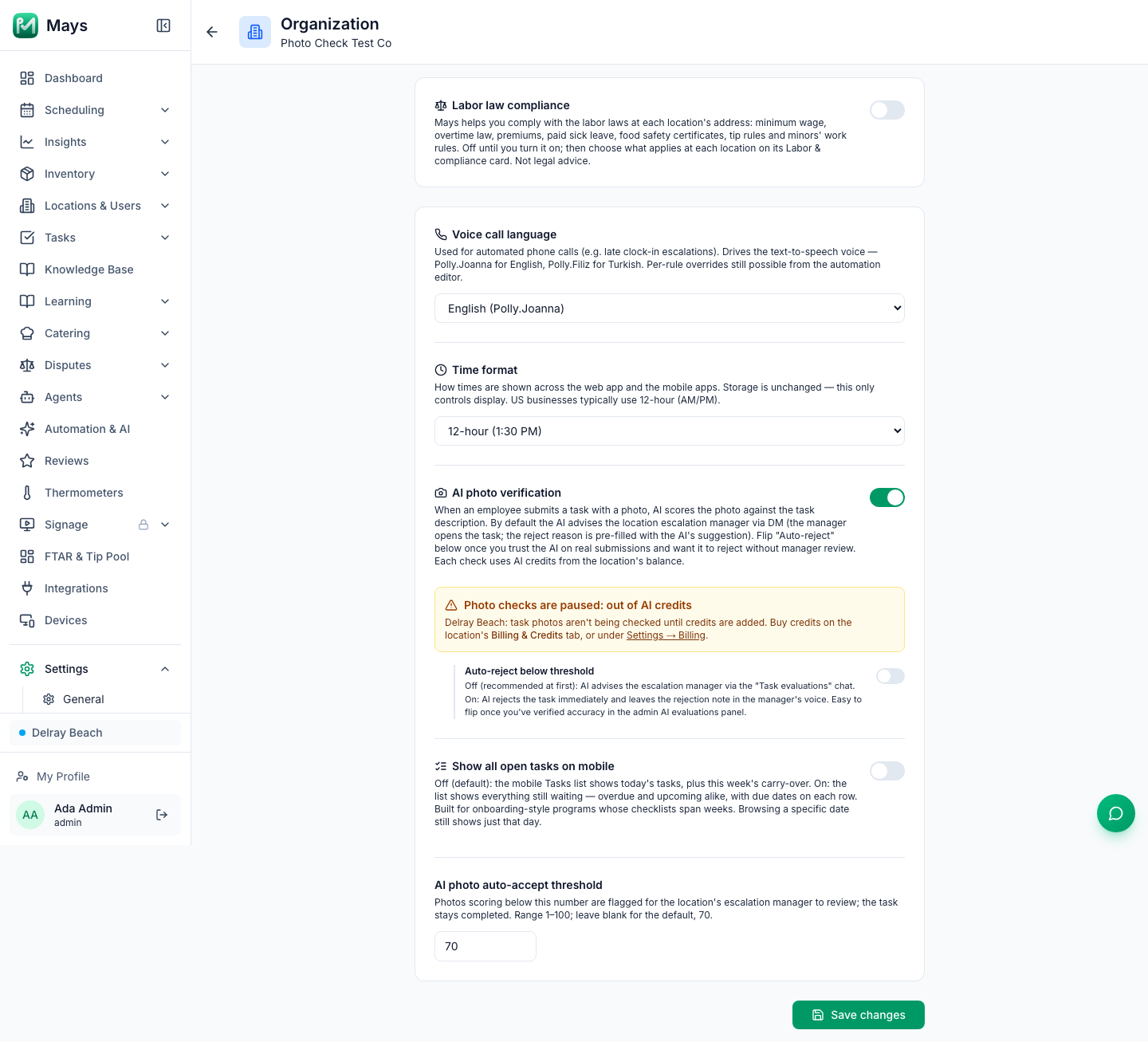Click the Photo checks paused warning icon
Screen dimensions: 1148x1042
pyautogui.click(x=451, y=605)
